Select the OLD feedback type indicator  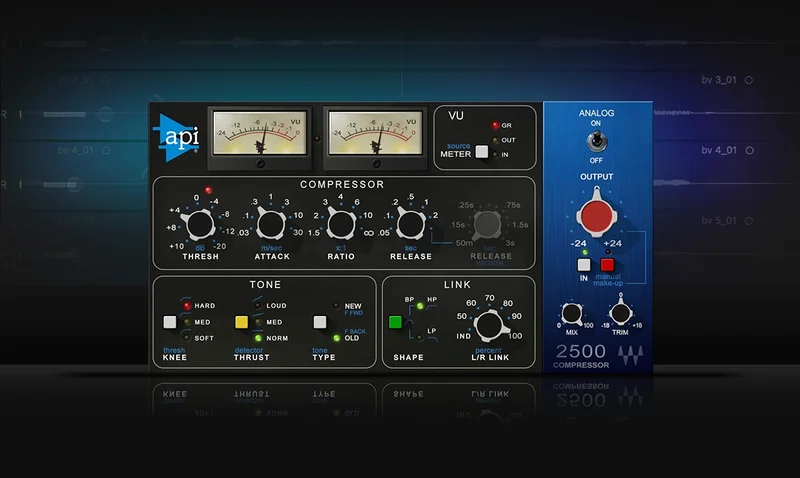point(336,338)
